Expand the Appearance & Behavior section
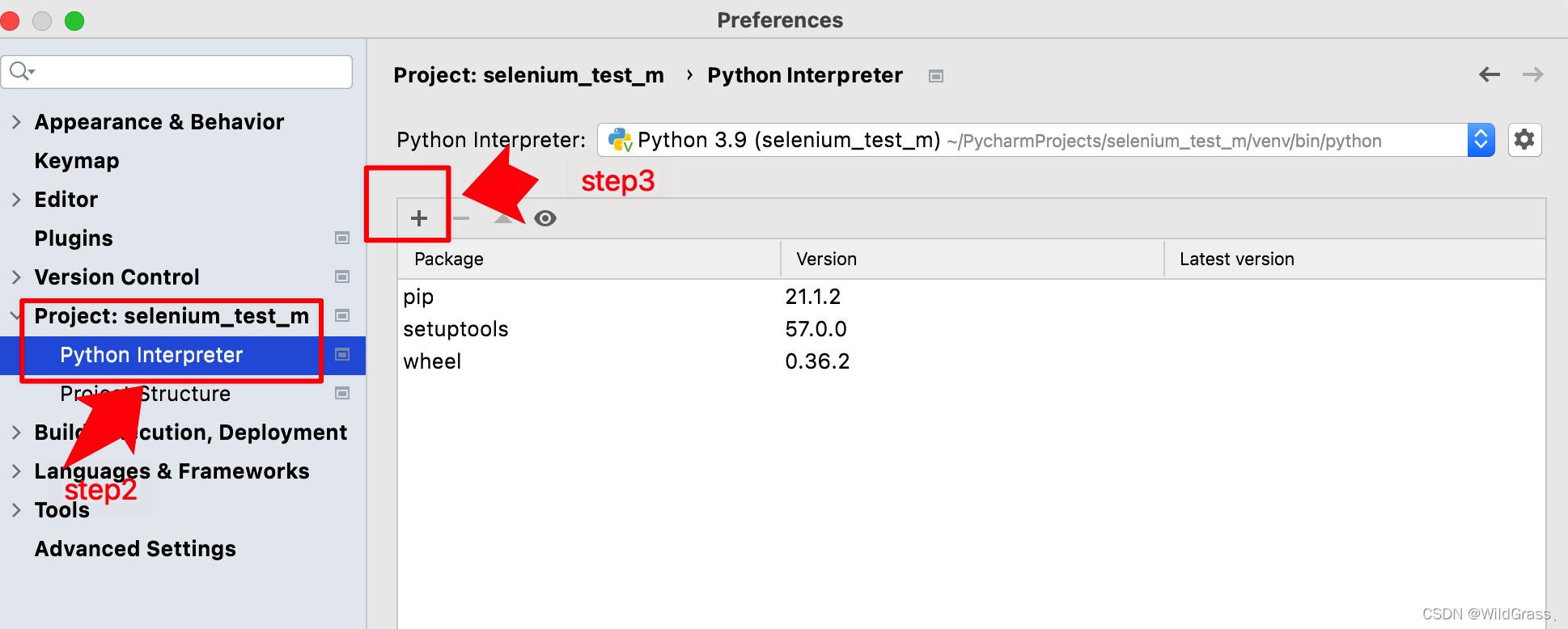 (x=16, y=122)
